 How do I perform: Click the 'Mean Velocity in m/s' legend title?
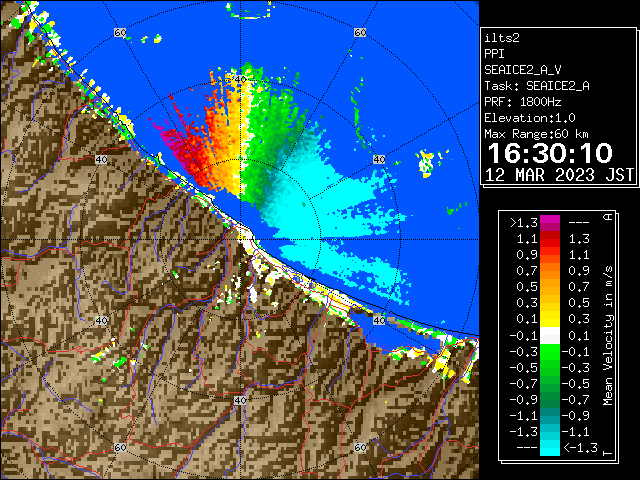point(608,336)
